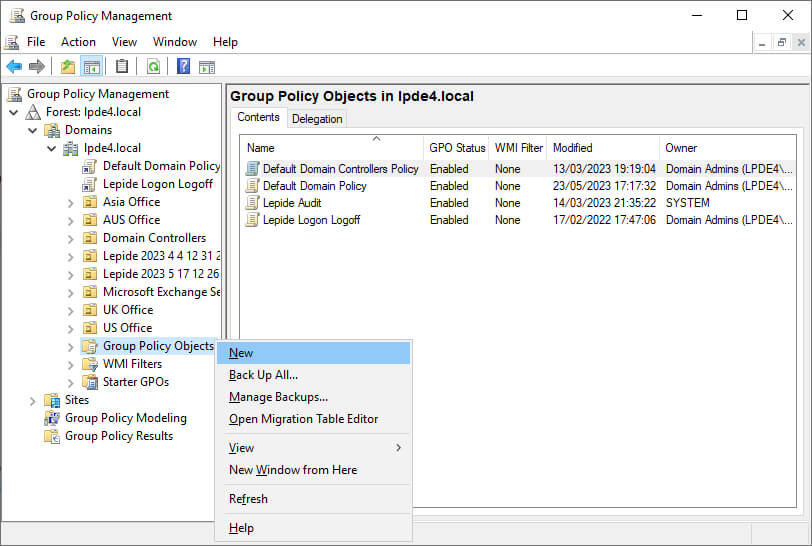The image size is (812, 546).
Task: Select Default Domain Policy row in list
Action: pos(314,186)
